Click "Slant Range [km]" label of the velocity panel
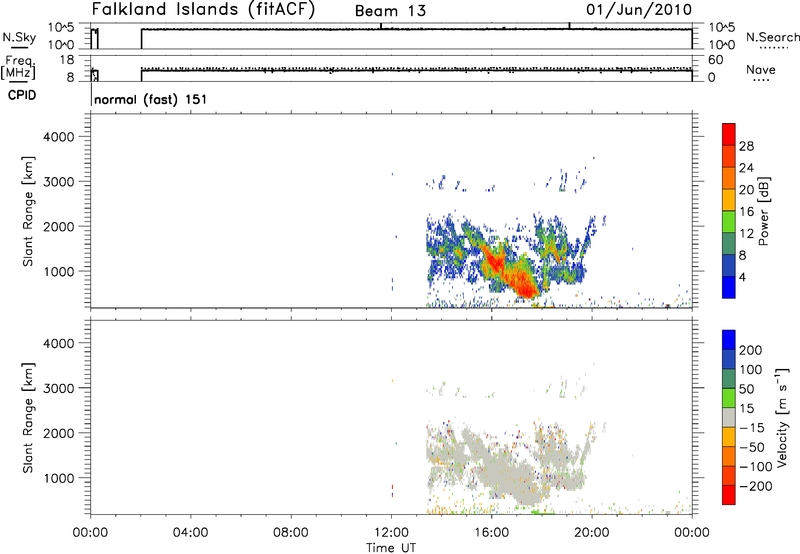This screenshot has height=554, width=800. pyautogui.click(x=28, y=418)
